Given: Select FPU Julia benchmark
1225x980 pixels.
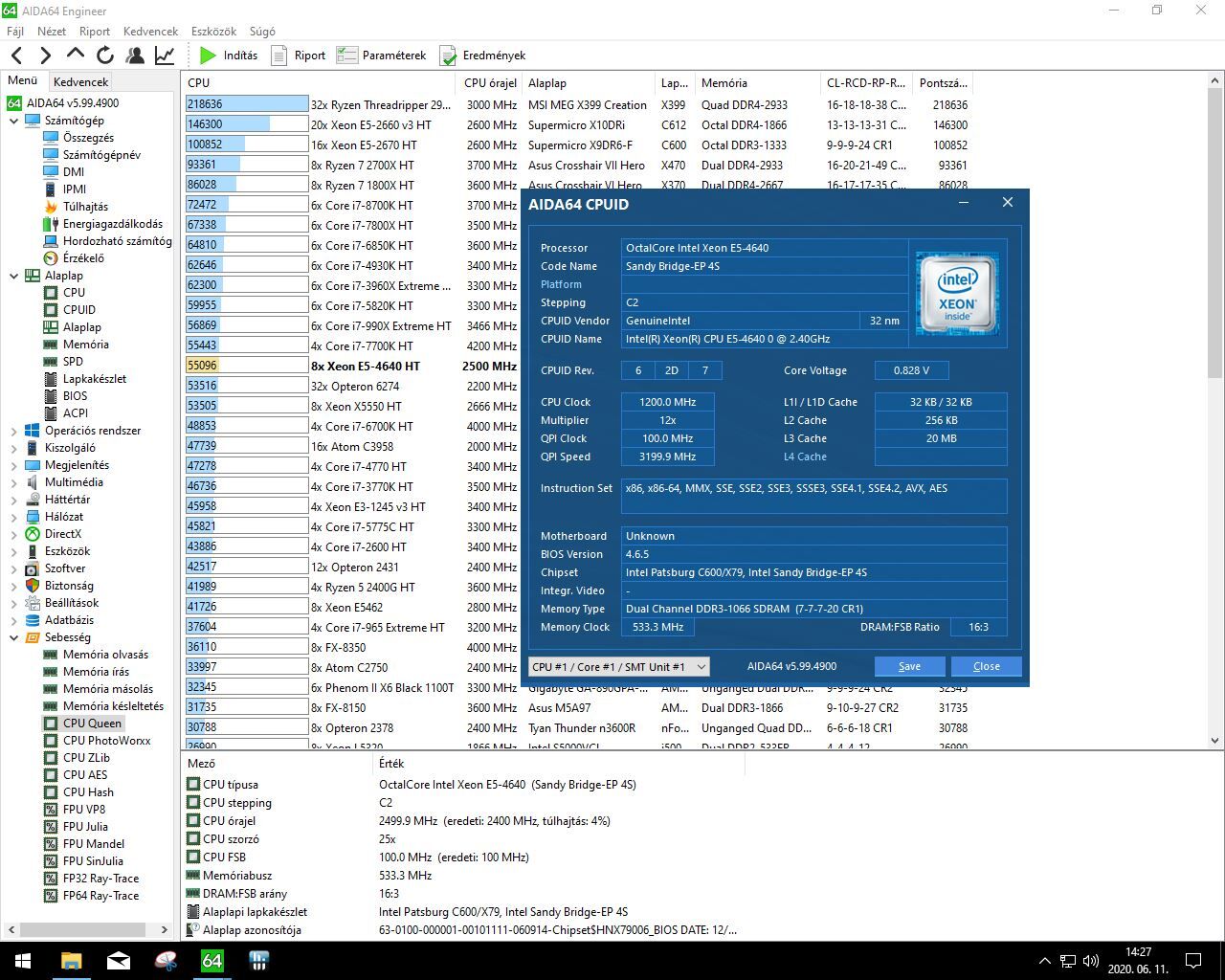Looking at the screenshot, I should 85,827.
